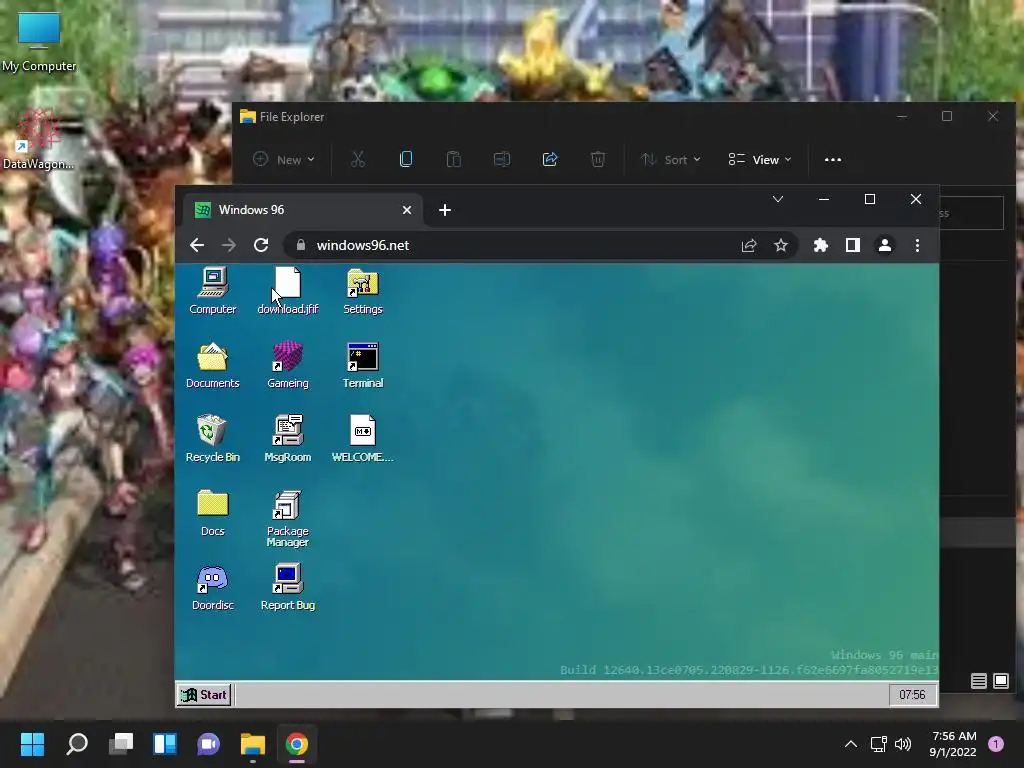Open network settings from system tray
This screenshot has width=1024, height=768.
point(878,744)
